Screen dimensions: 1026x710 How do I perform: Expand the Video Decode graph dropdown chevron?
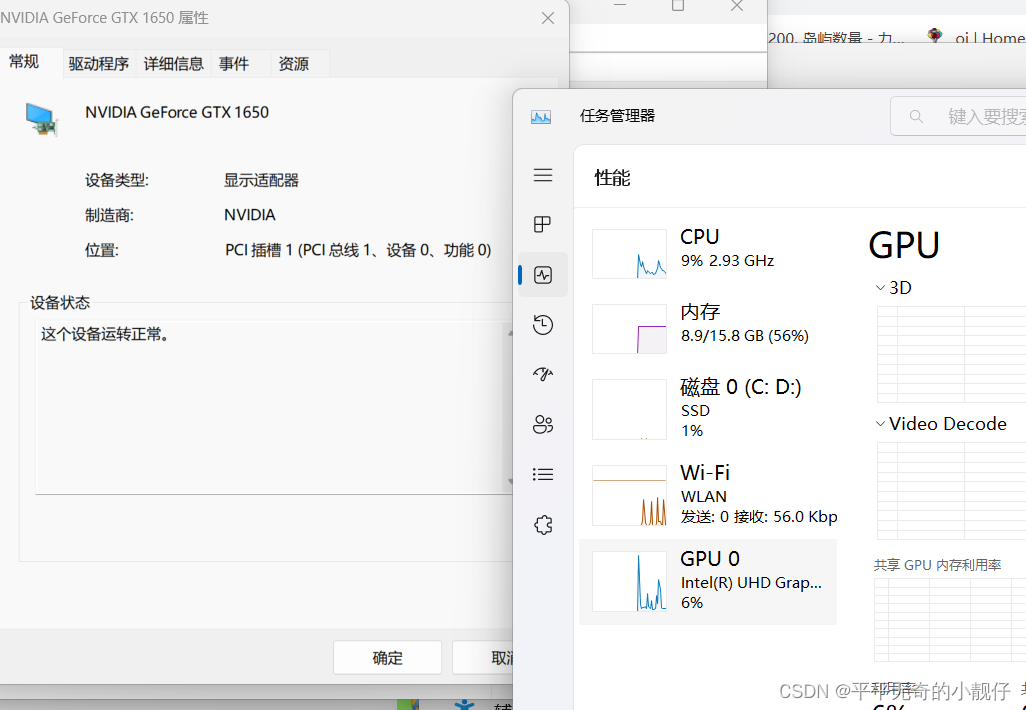(x=880, y=424)
